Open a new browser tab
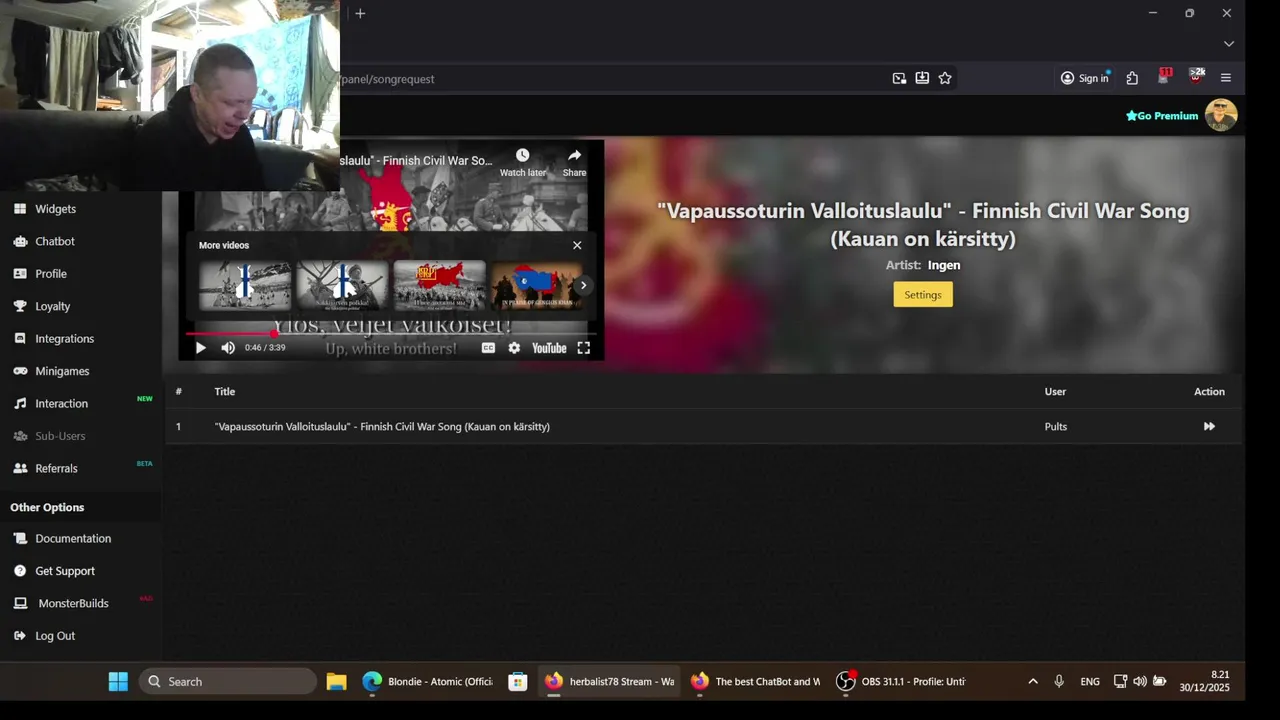The width and height of the screenshot is (1280, 720). pyautogui.click(x=360, y=13)
